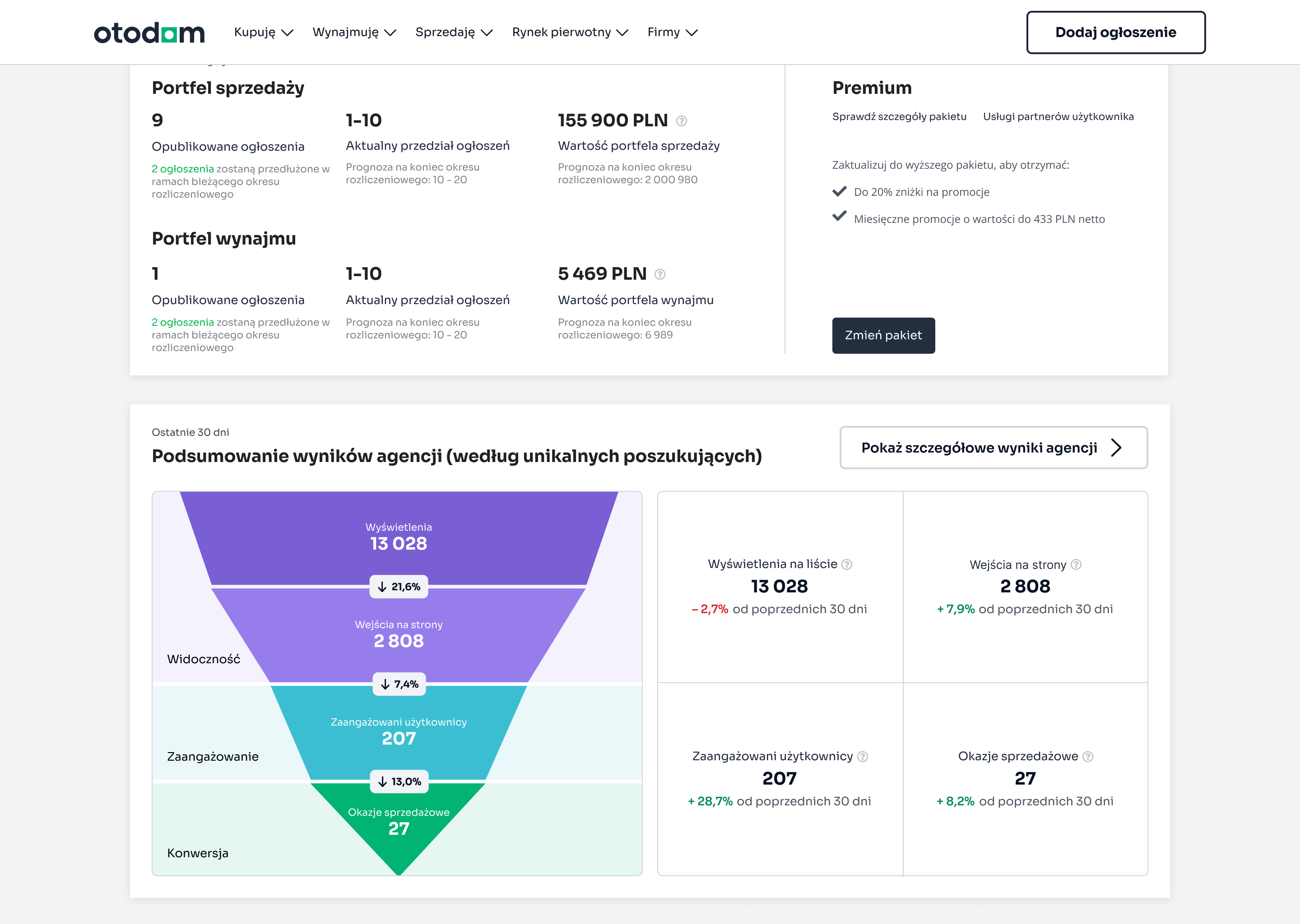Viewport: 1300px width, 924px height.
Task: Open Rynek pierwotny menu
Action: 570,32
